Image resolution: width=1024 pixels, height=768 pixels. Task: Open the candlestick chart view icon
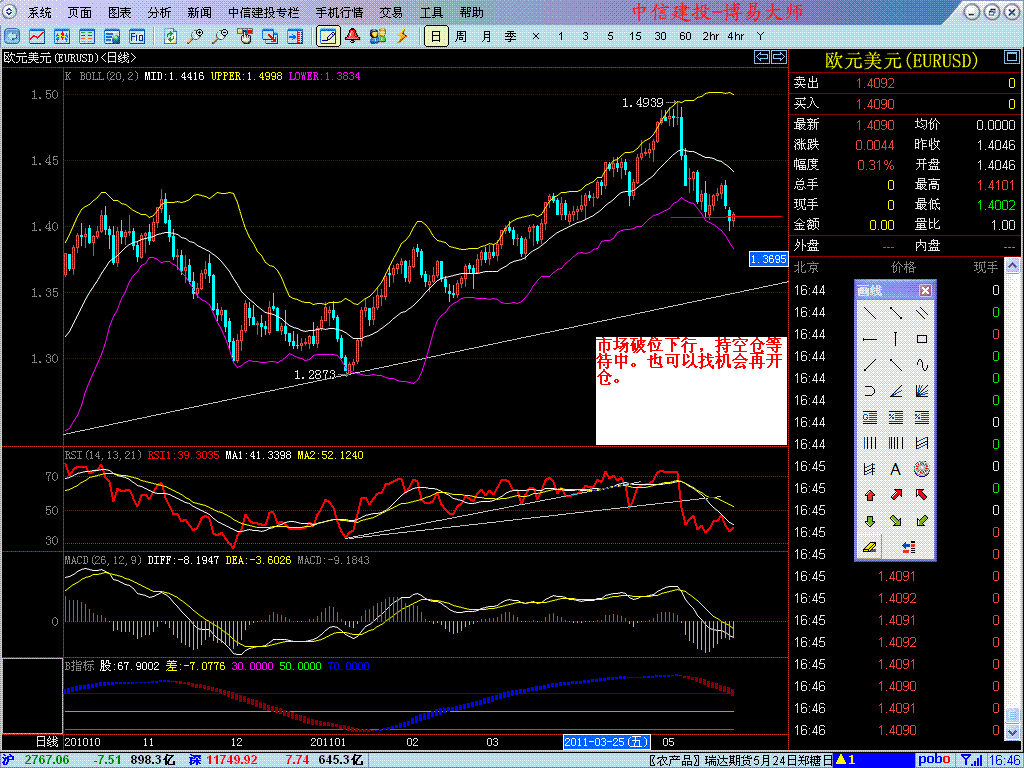(x=62, y=37)
